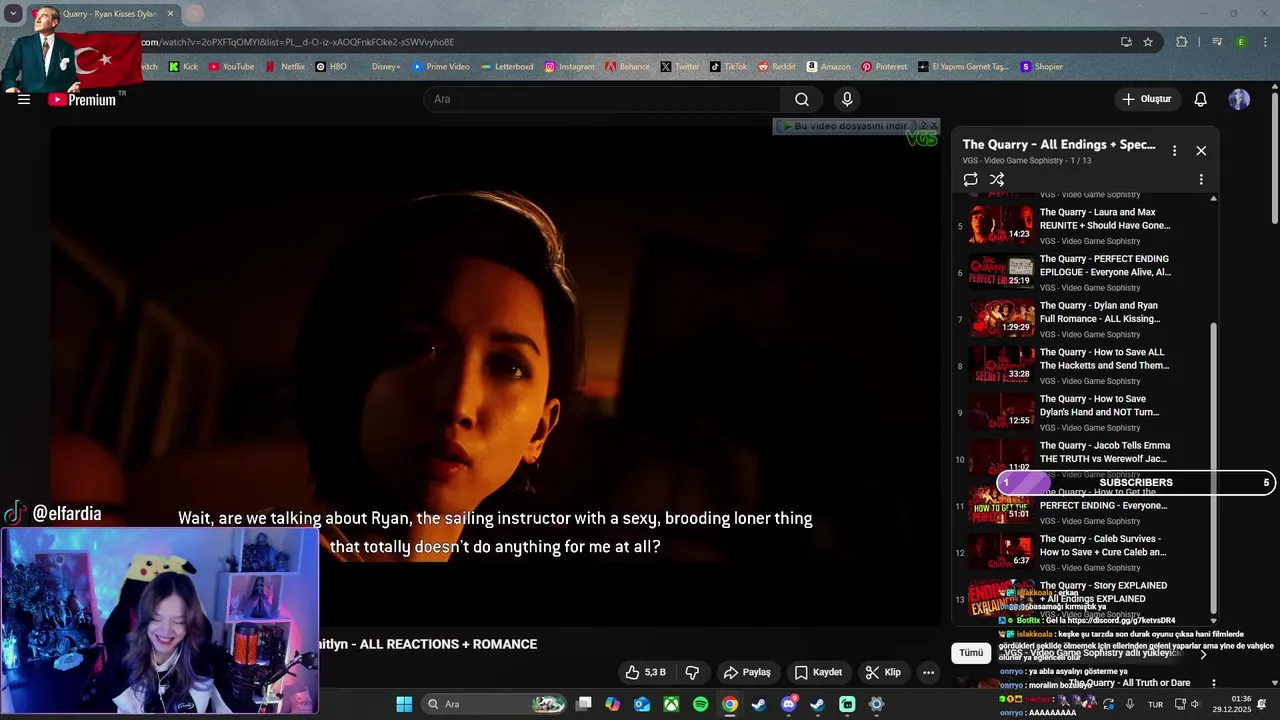Click the Windows Start button

[404, 704]
